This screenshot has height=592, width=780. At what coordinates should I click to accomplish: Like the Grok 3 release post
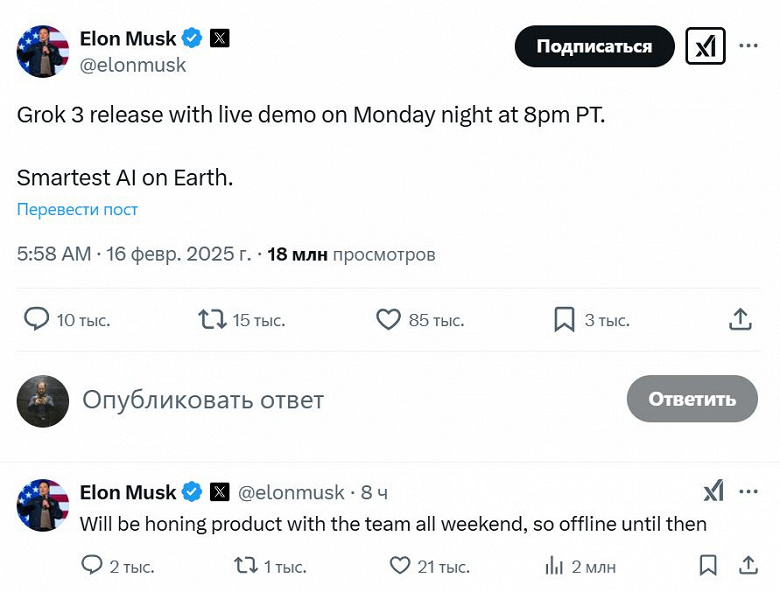[388, 319]
